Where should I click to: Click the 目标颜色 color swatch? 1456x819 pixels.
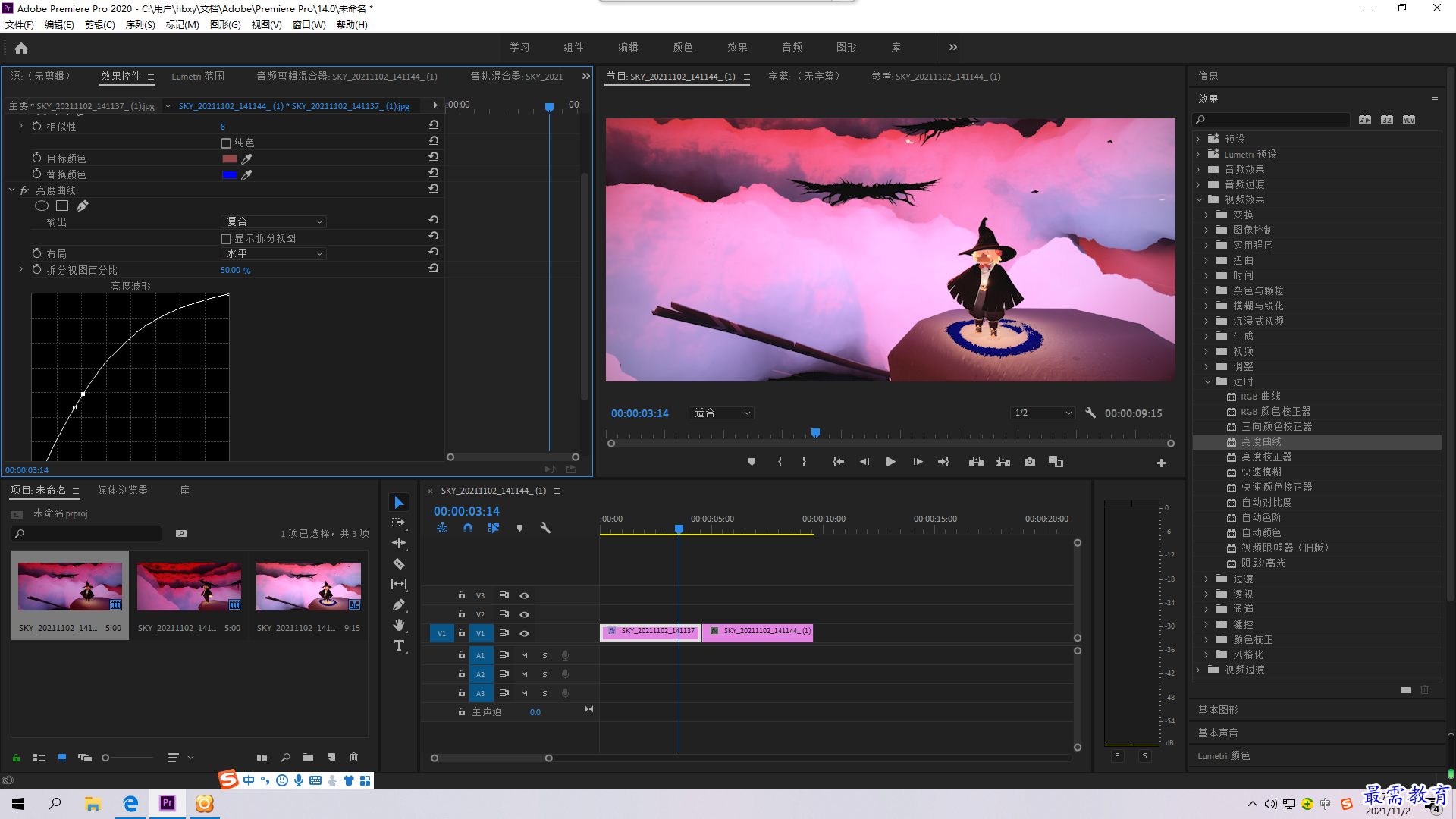point(230,158)
